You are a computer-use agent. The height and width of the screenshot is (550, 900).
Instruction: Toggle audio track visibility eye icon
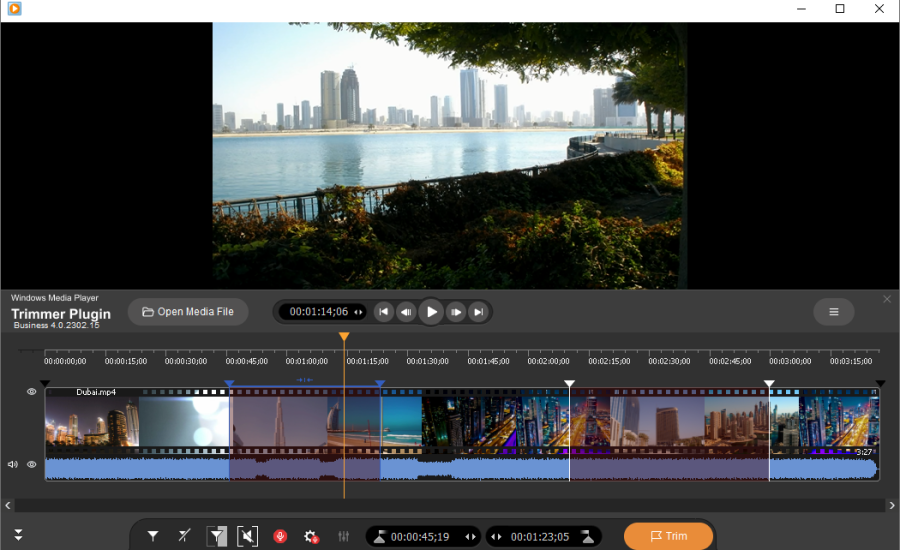pos(32,464)
